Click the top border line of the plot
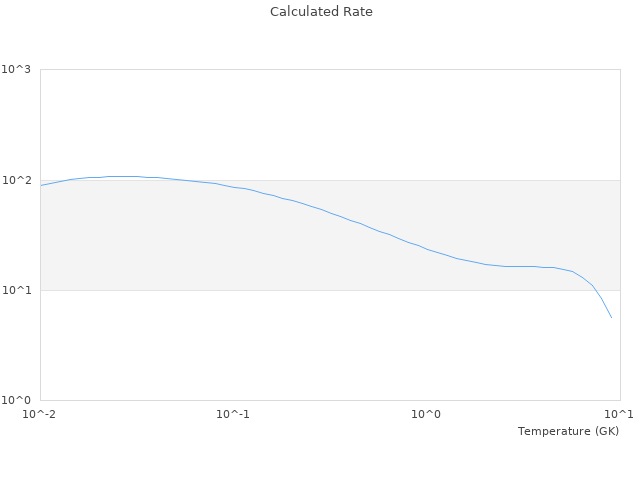The height and width of the screenshot is (480, 640). pyautogui.click(x=330, y=70)
